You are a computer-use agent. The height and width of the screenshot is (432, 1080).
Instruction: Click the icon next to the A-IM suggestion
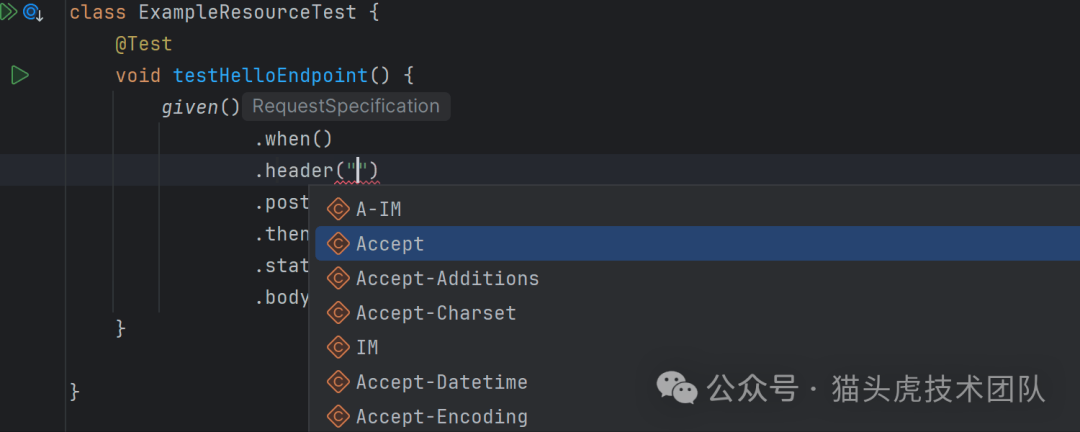[x=338, y=209]
